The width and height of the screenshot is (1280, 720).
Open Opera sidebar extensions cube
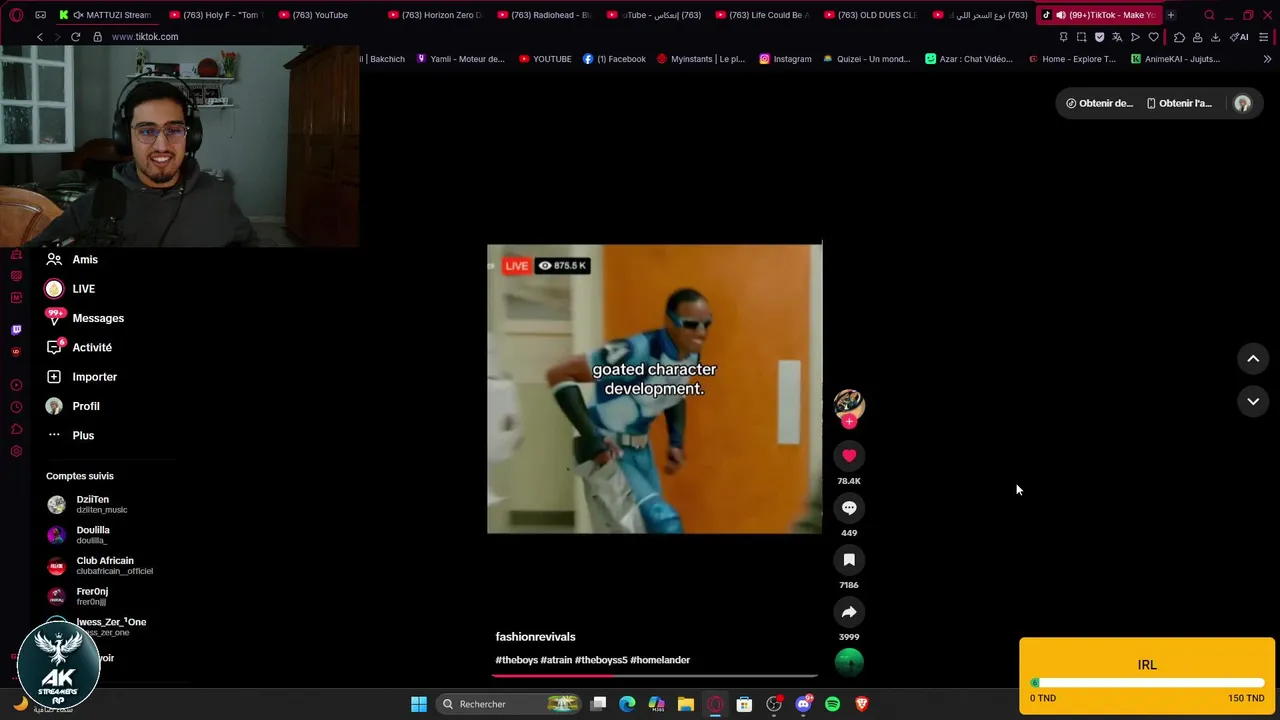[16, 429]
